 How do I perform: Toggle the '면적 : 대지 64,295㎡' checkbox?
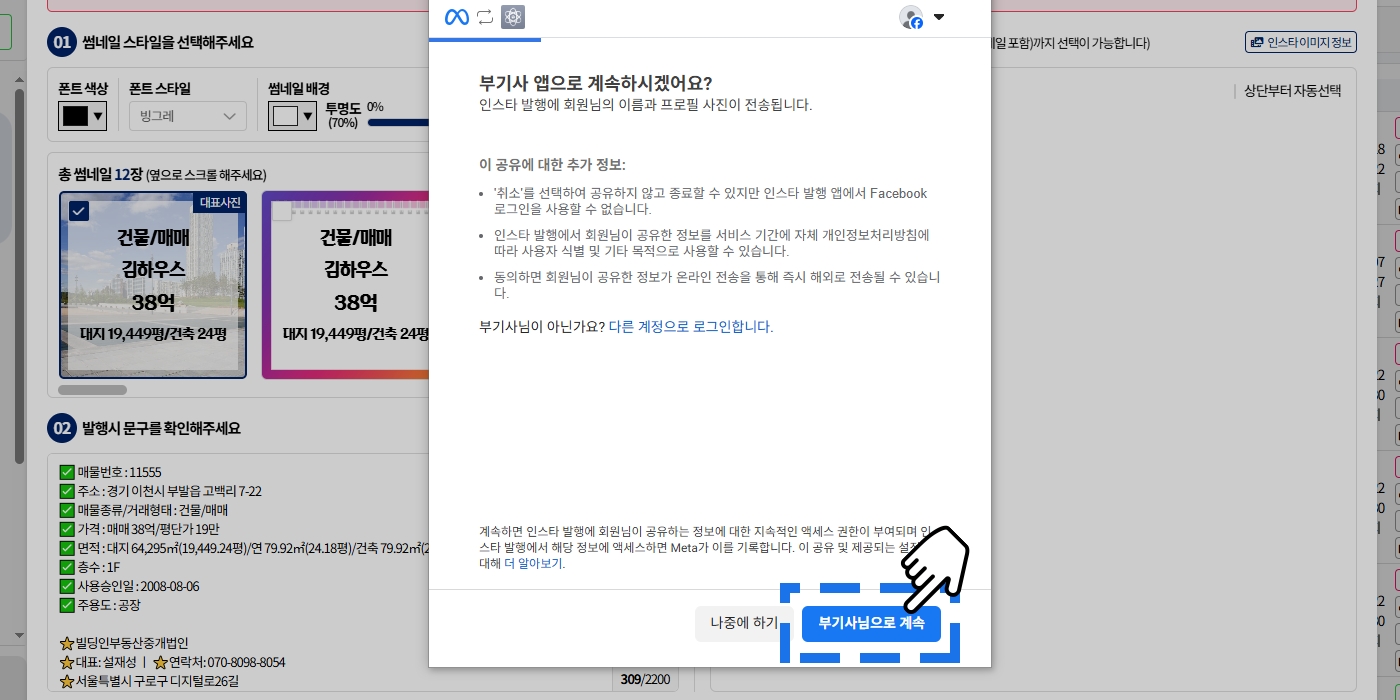pos(67,548)
